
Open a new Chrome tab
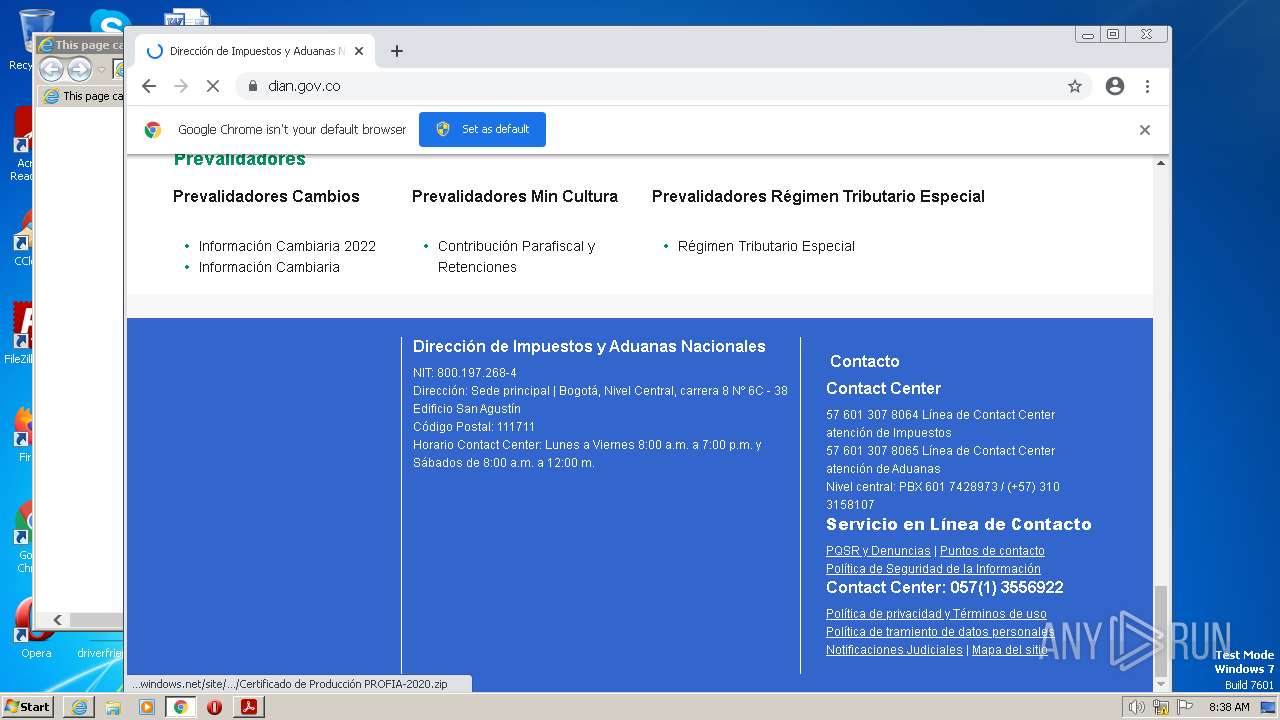[x=397, y=51]
